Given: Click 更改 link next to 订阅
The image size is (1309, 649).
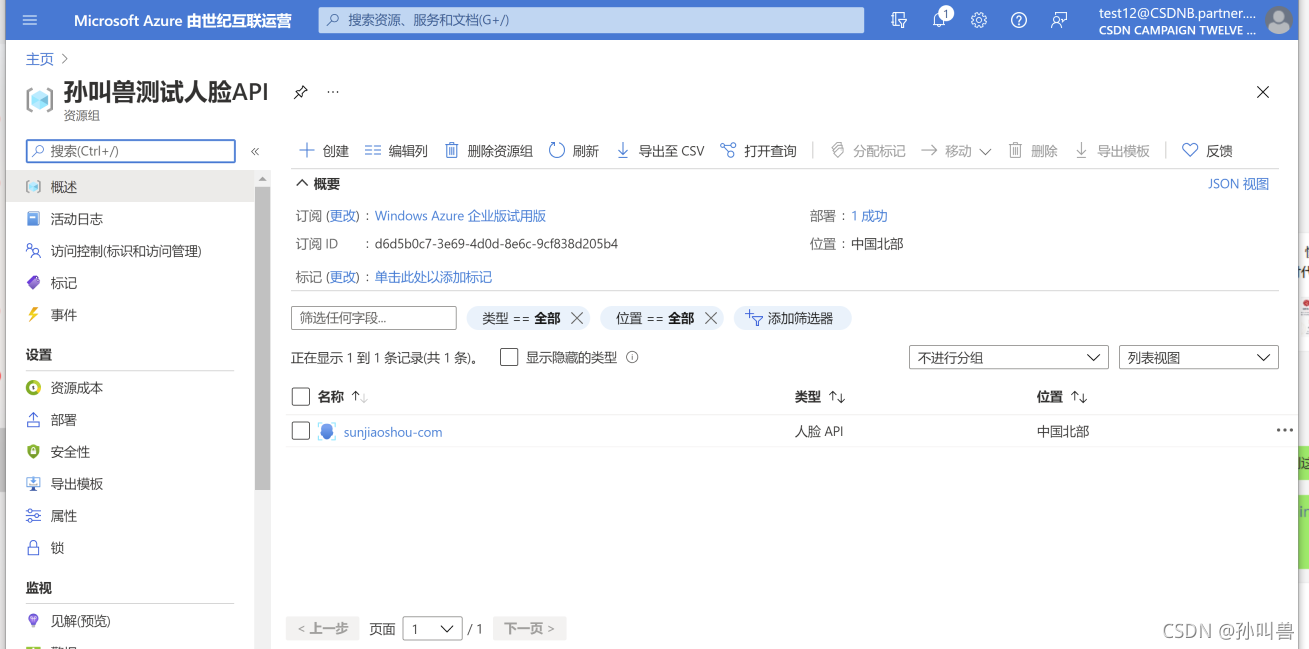Looking at the screenshot, I should [x=343, y=216].
